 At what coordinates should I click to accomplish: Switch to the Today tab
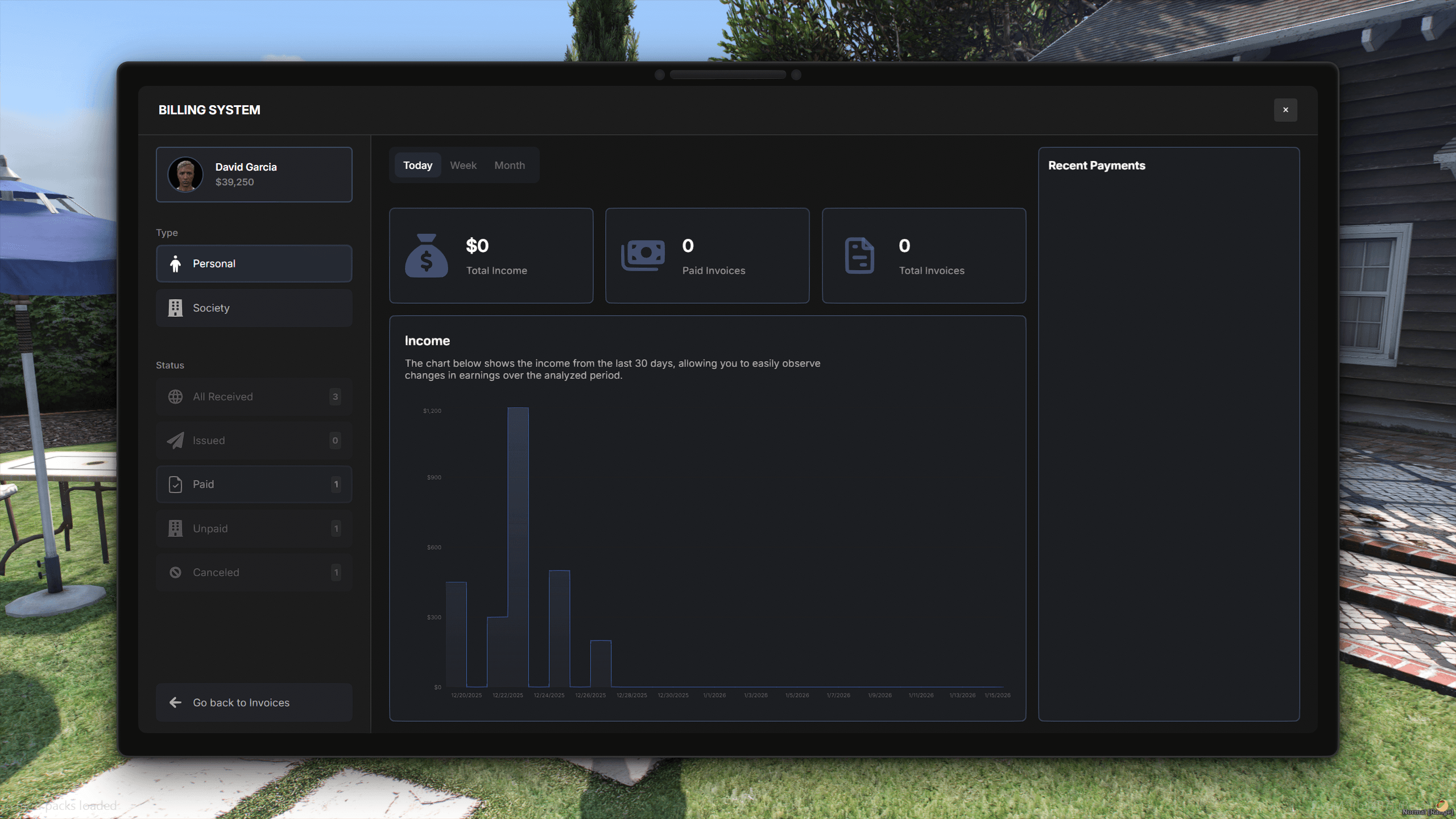click(x=417, y=165)
